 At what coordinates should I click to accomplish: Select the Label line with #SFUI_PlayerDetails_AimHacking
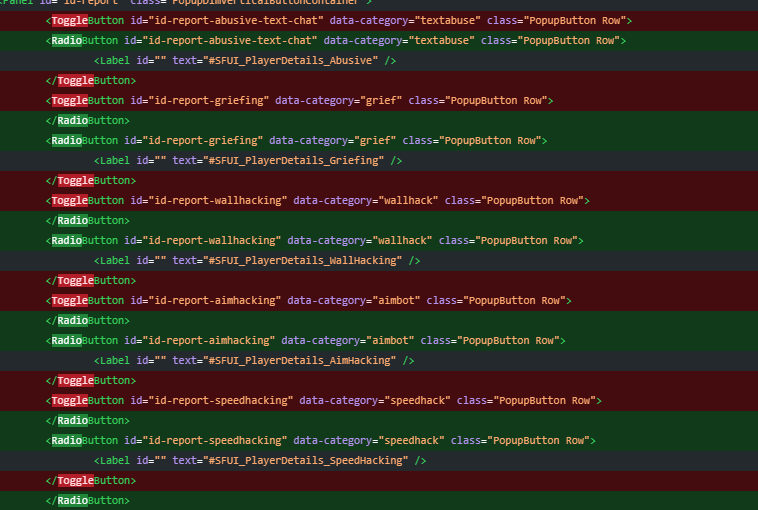coord(379,361)
